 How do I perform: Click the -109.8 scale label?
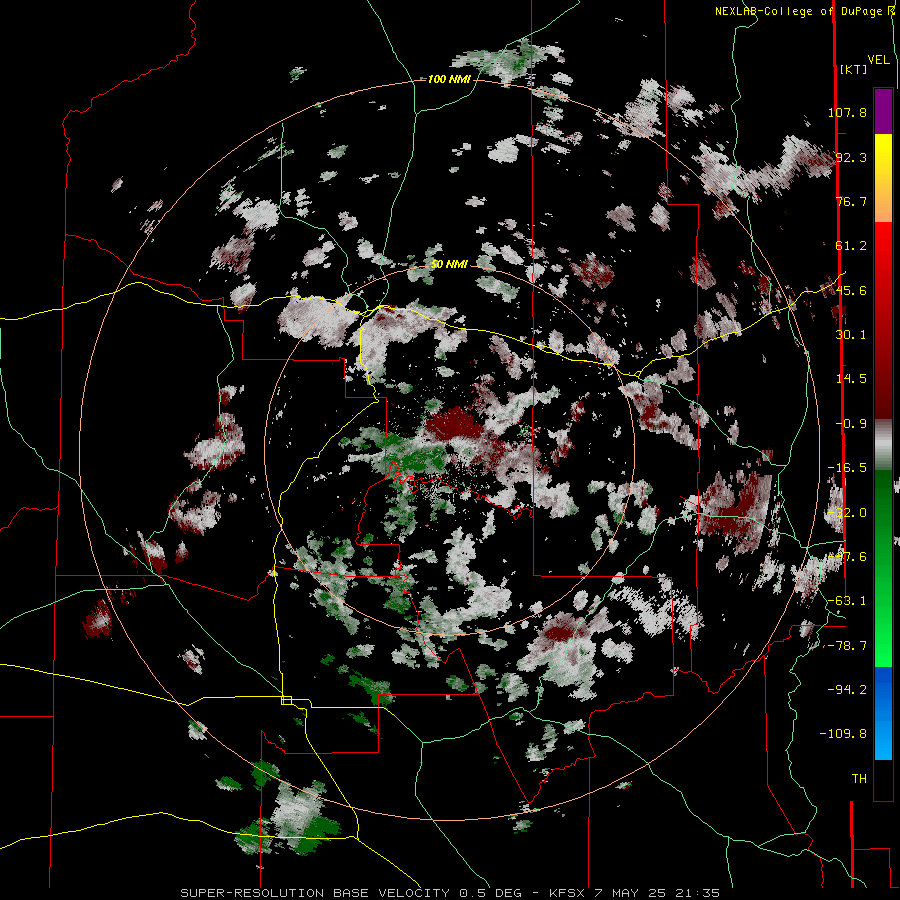tap(843, 734)
